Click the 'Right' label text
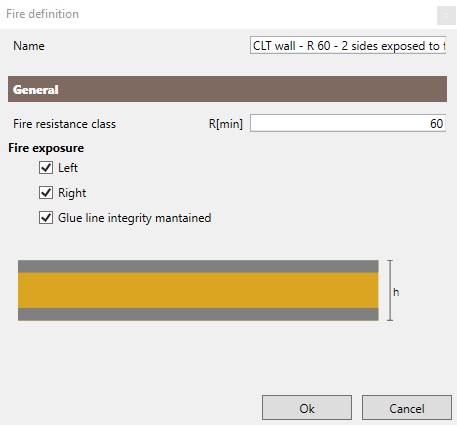This screenshot has width=457, height=425. click(x=72, y=193)
